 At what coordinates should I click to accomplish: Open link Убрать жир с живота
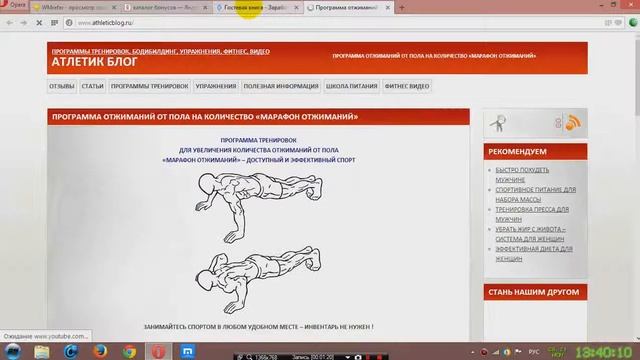pyautogui.click(x=530, y=234)
